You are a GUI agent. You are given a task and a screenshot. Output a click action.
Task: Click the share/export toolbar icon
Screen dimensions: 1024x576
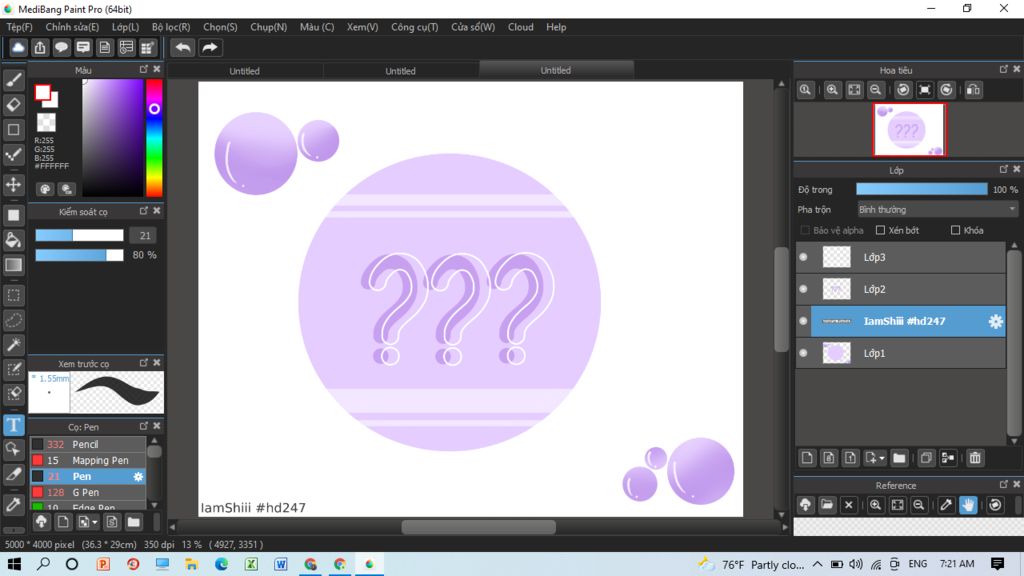40,48
